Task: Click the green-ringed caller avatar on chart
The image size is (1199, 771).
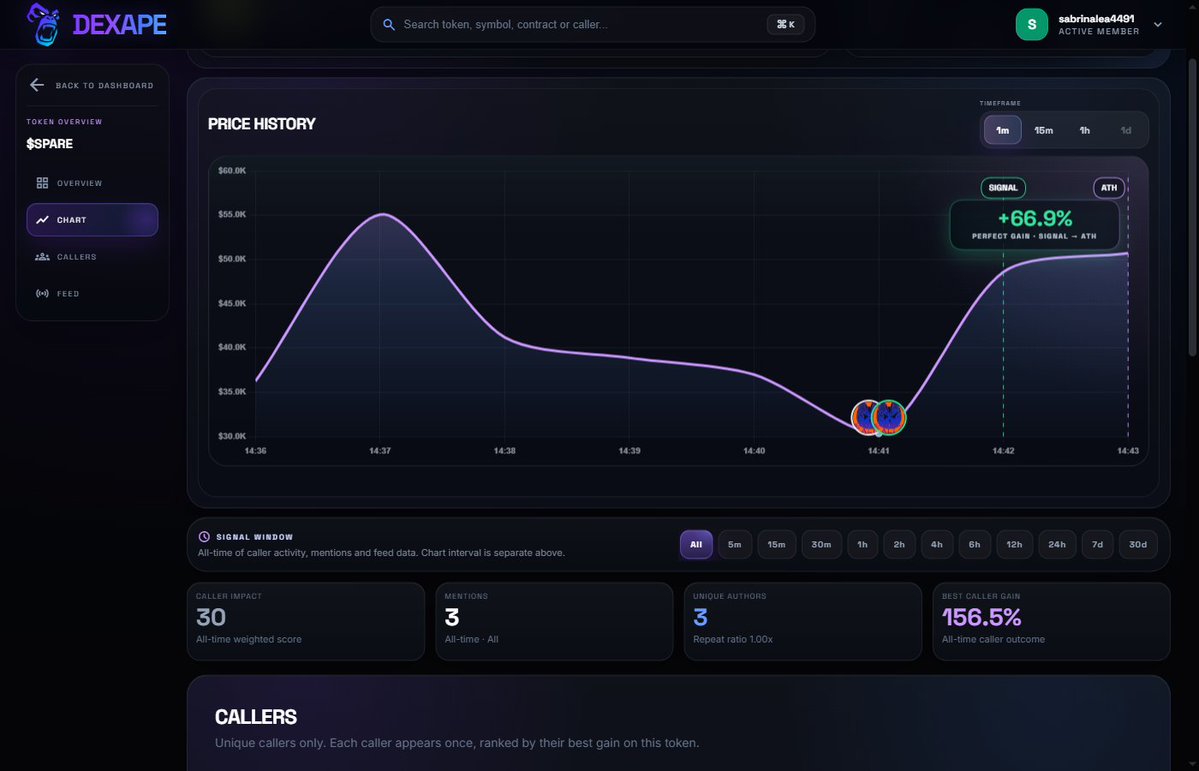Action: click(x=889, y=418)
